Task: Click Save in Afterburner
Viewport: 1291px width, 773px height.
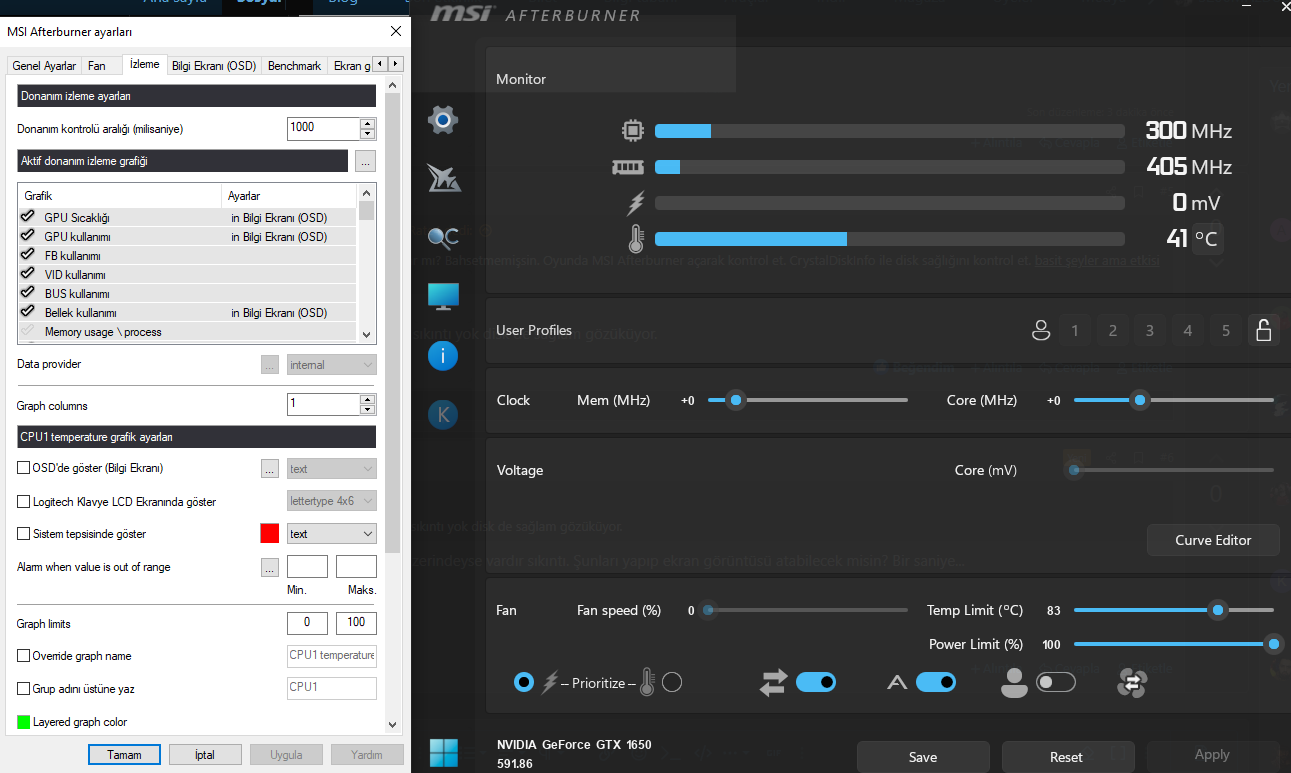Action: point(923,757)
